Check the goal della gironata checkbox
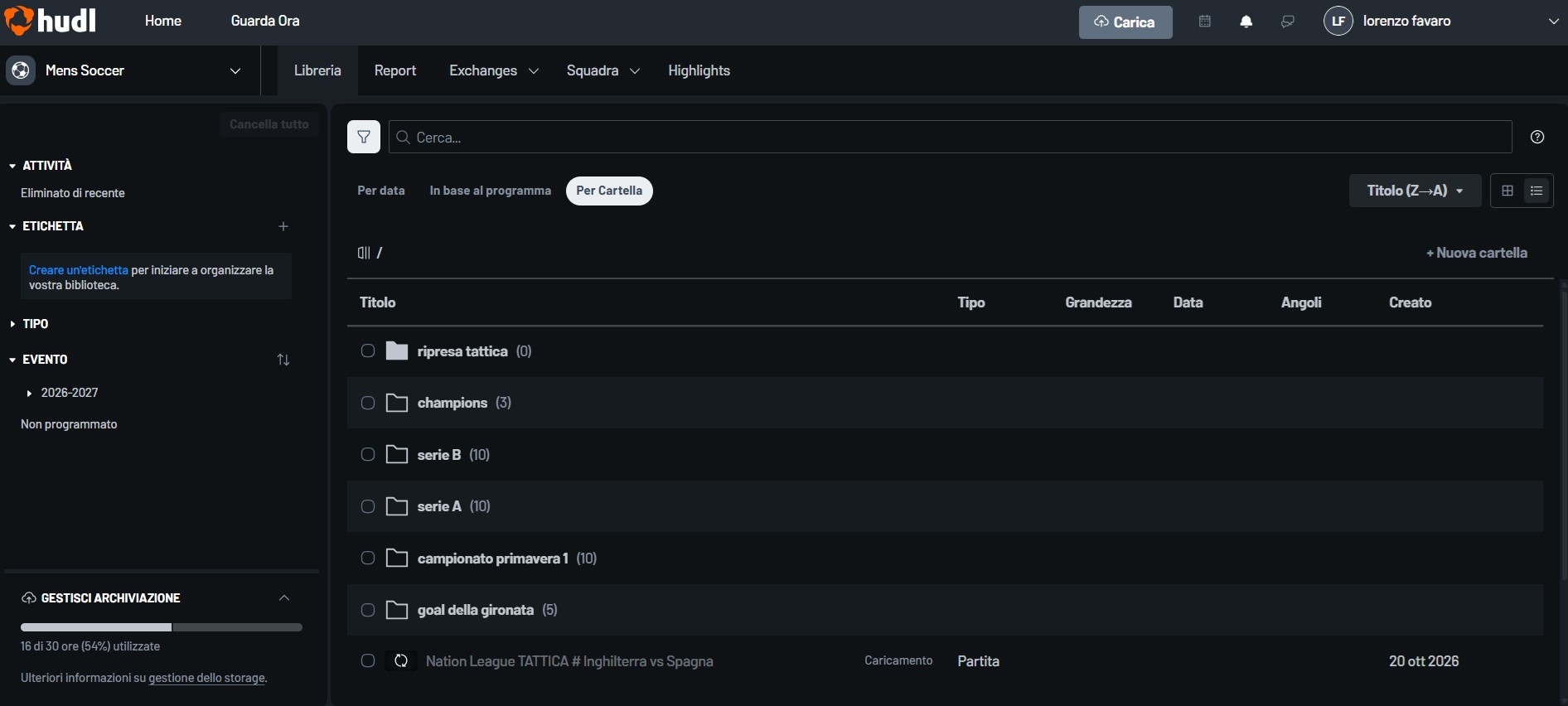 [x=368, y=610]
